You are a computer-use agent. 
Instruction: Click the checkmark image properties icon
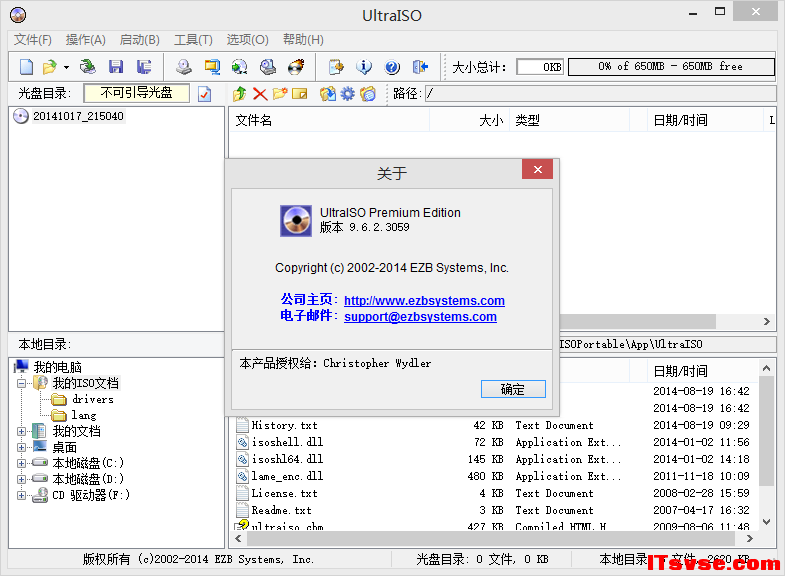click(x=204, y=94)
